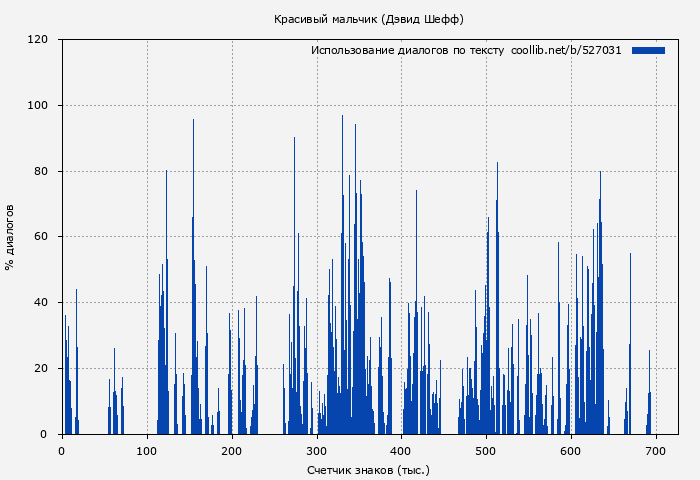Click the y-axis title % диалогов
The image size is (700, 480).
pos(10,237)
